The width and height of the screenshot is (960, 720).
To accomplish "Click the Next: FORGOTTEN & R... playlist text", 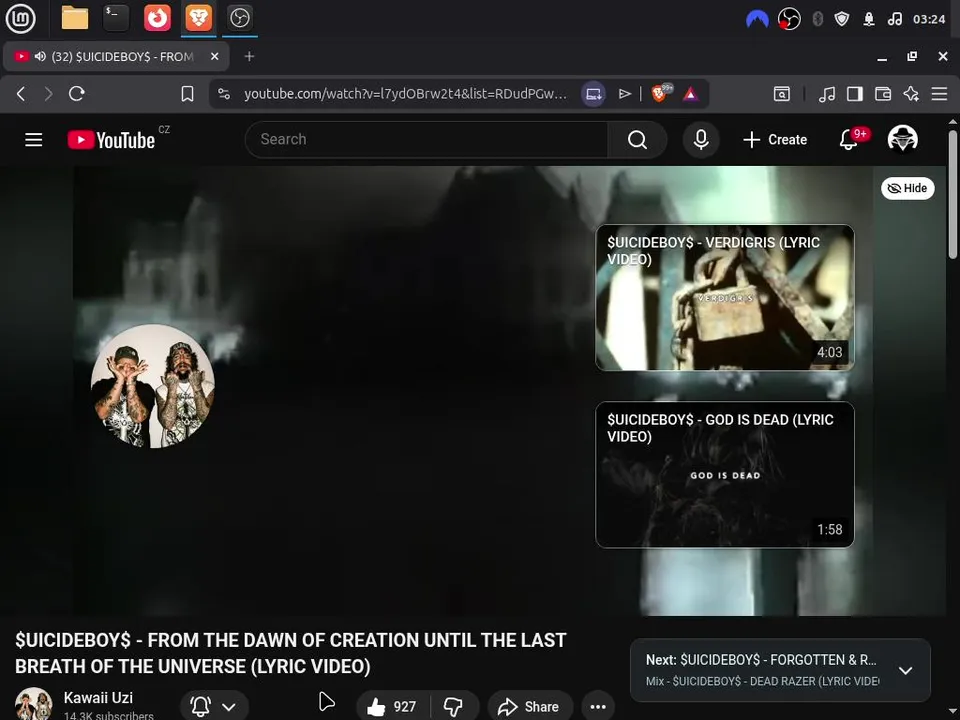I will point(761,660).
